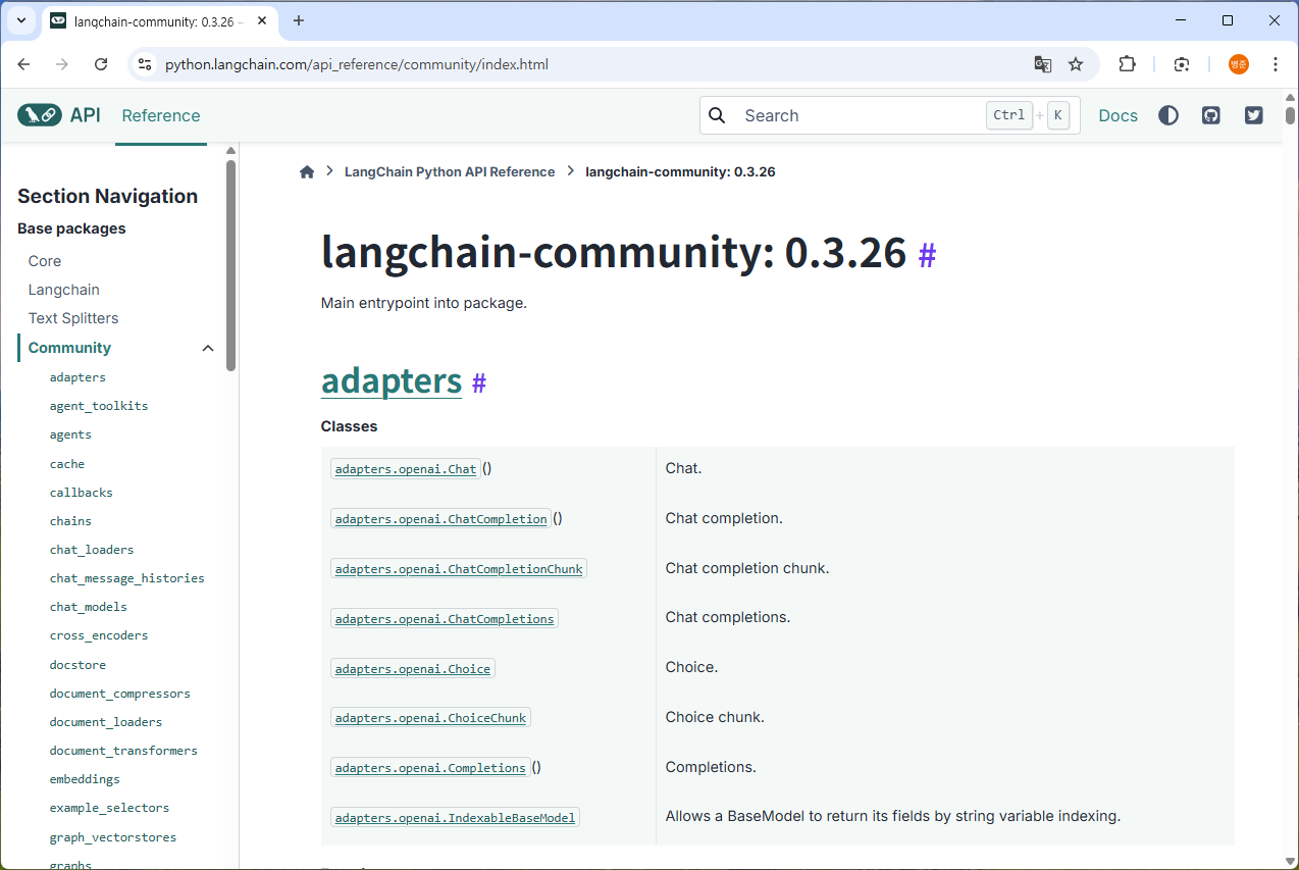Open adapters.openai.IndexableBaseModel link
The width and height of the screenshot is (1299, 870).
pos(455,818)
